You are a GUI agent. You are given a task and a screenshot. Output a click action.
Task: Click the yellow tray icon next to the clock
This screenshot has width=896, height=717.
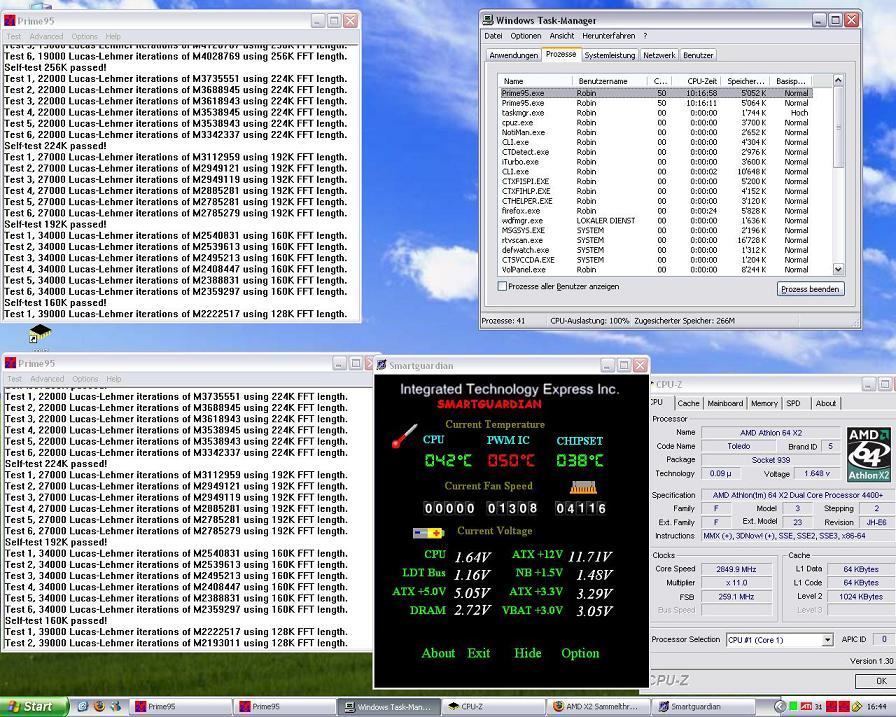pyautogui.click(x=857, y=707)
